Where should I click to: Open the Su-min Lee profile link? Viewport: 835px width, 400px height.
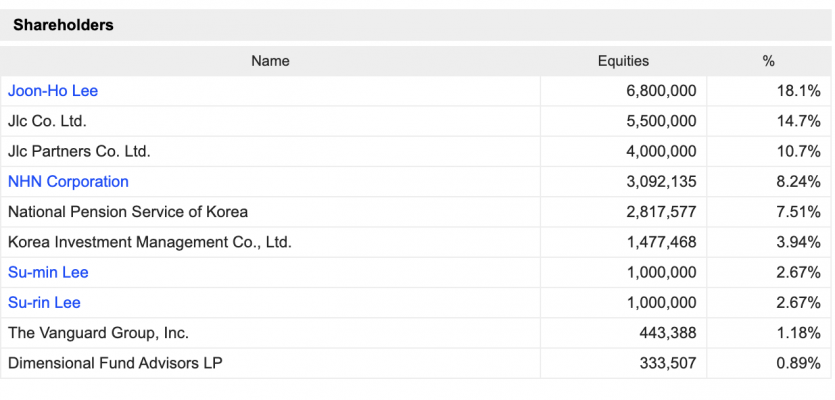pyautogui.click(x=48, y=272)
